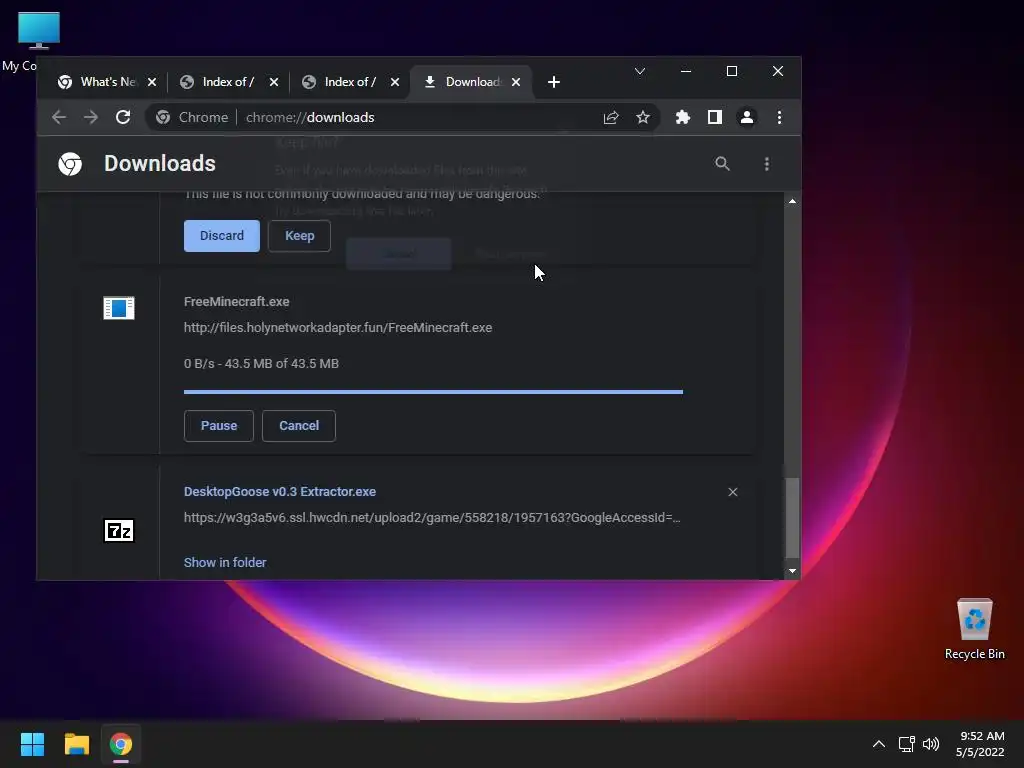
Task: Click the DesktopGoose hwcdn.net source URL
Action: pos(432,518)
